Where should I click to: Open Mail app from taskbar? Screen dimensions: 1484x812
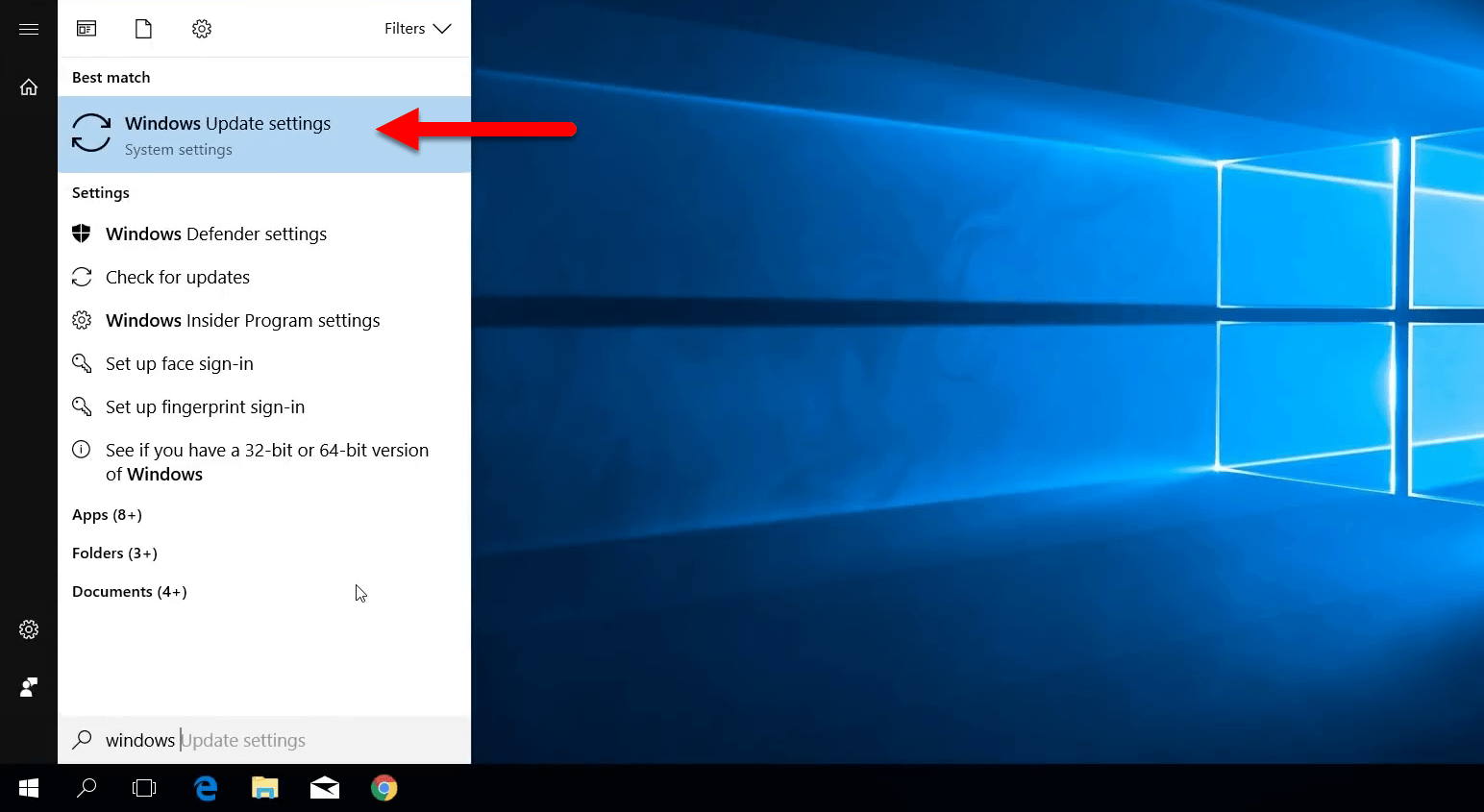(x=325, y=788)
